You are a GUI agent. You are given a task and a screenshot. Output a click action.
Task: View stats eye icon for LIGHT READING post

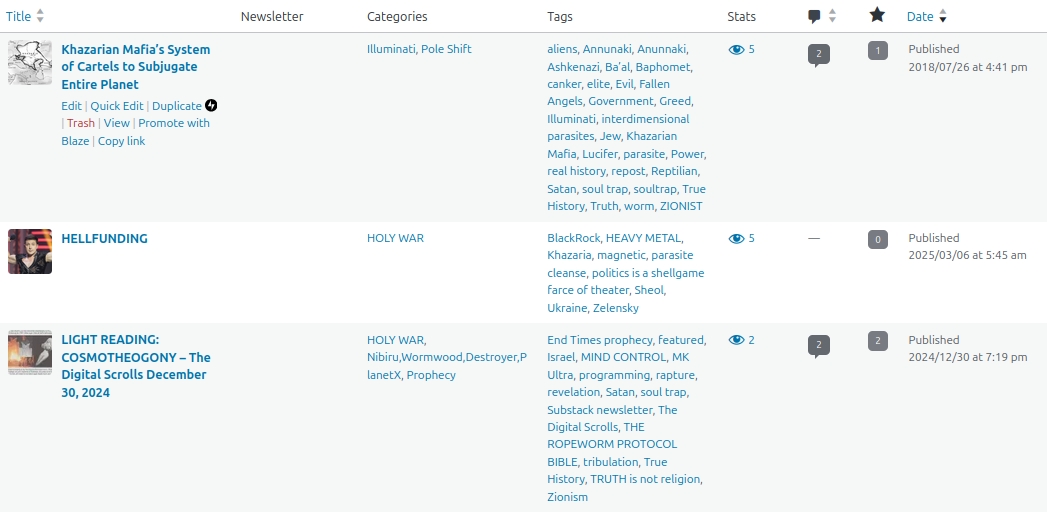point(736,340)
